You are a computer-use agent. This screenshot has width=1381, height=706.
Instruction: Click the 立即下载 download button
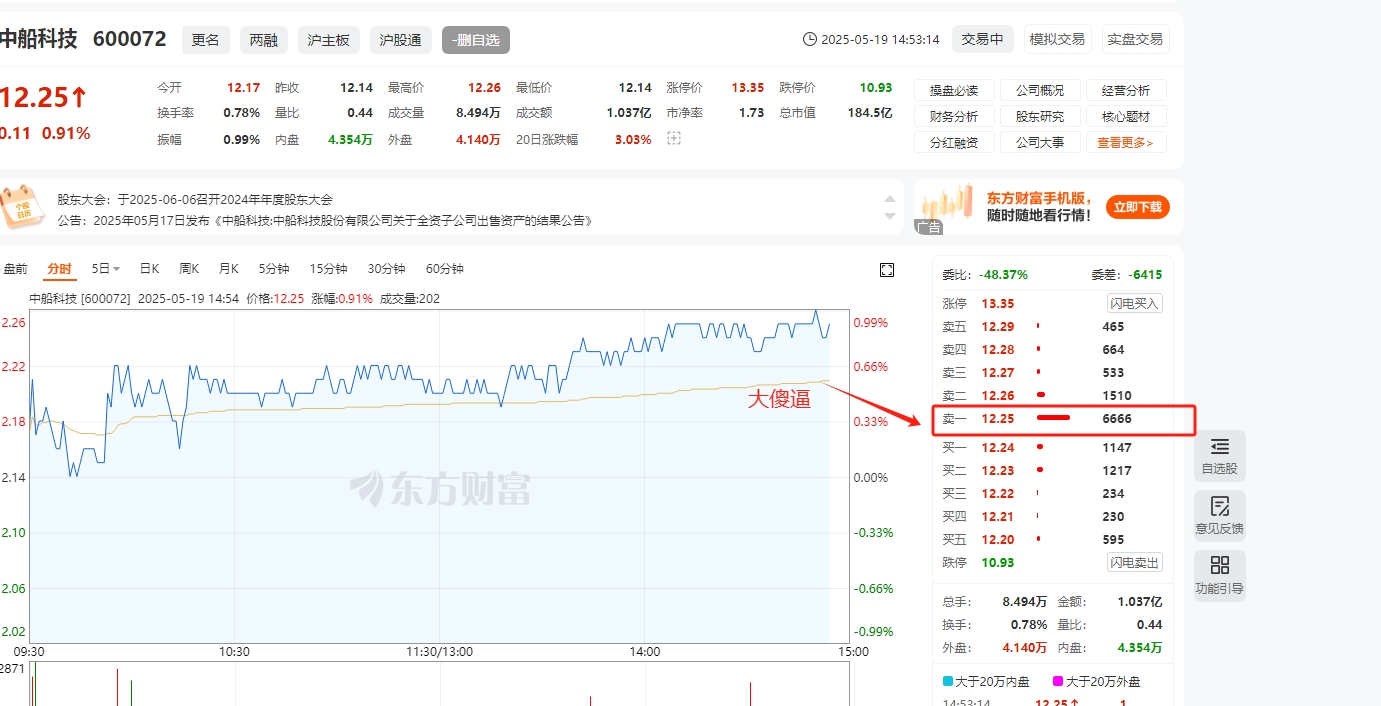pos(1138,207)
